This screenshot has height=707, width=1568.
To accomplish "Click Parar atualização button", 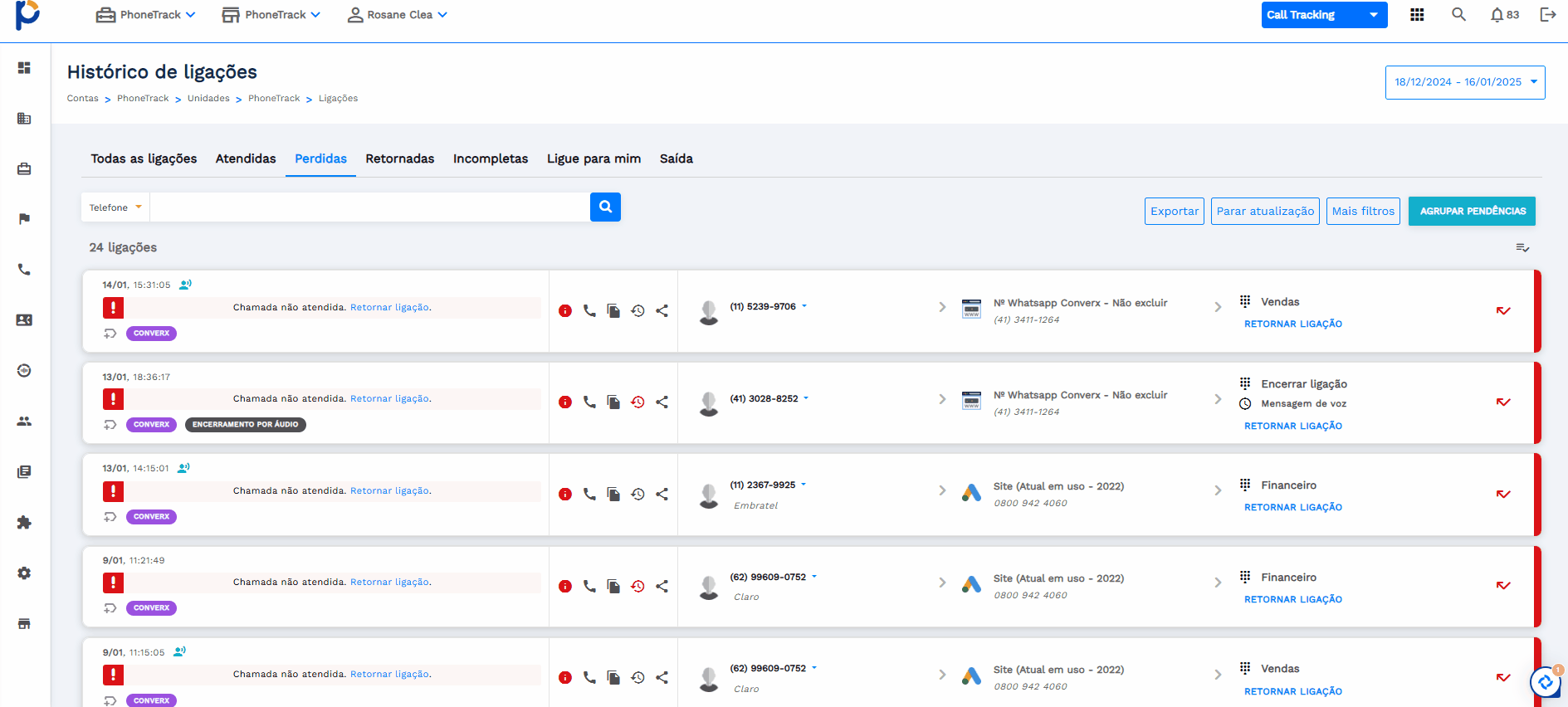I will point(1265,211).
